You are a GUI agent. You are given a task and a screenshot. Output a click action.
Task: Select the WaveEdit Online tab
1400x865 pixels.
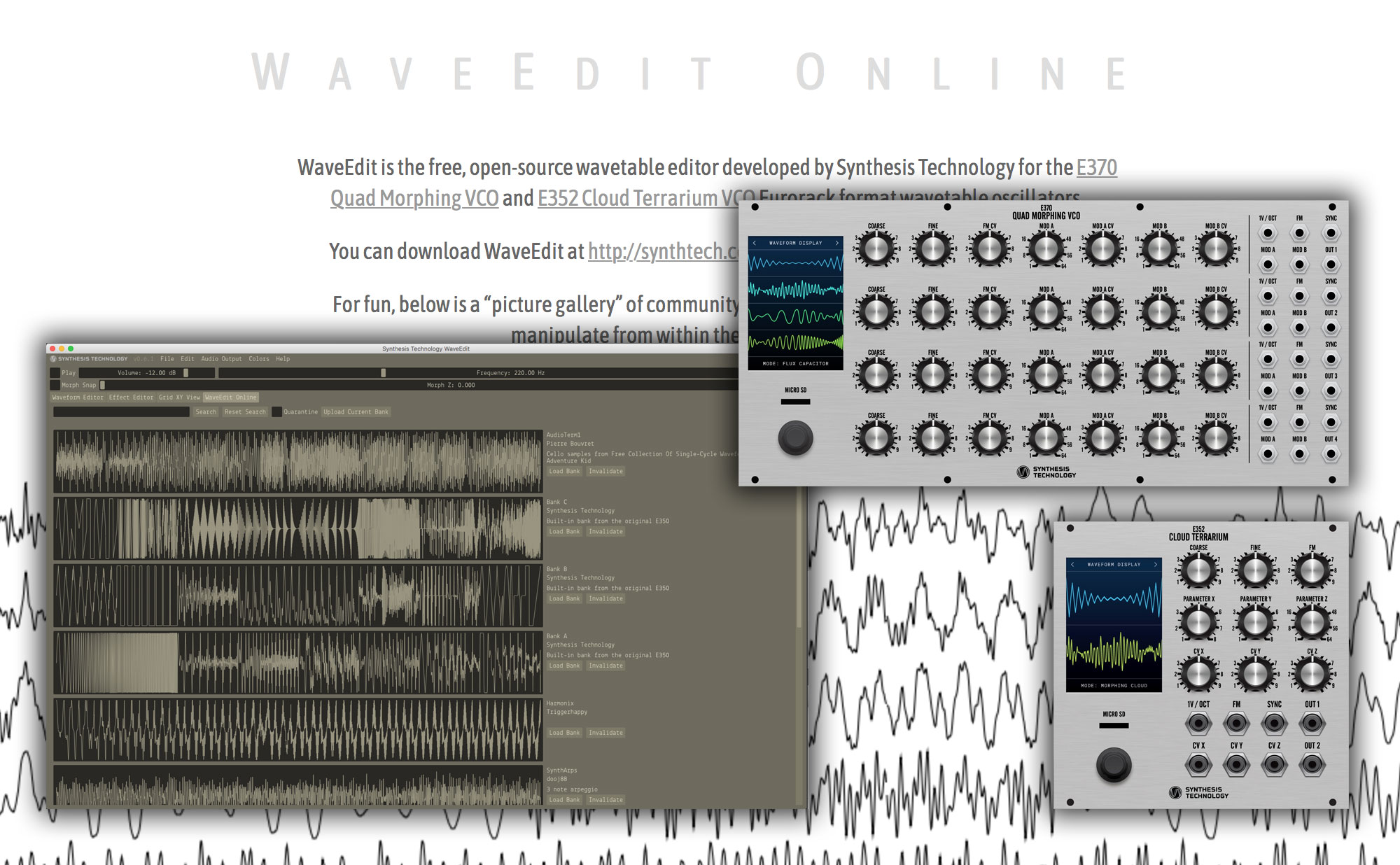click(231, 398)
